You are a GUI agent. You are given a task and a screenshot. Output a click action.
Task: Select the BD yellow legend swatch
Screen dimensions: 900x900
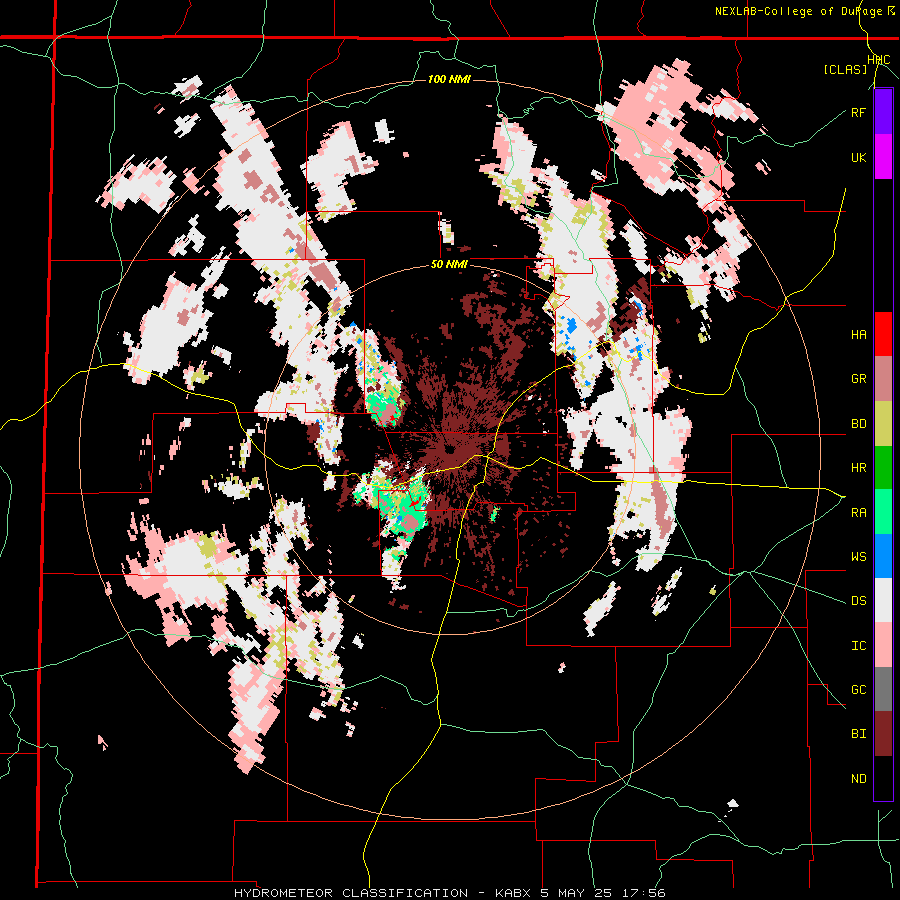883,423
